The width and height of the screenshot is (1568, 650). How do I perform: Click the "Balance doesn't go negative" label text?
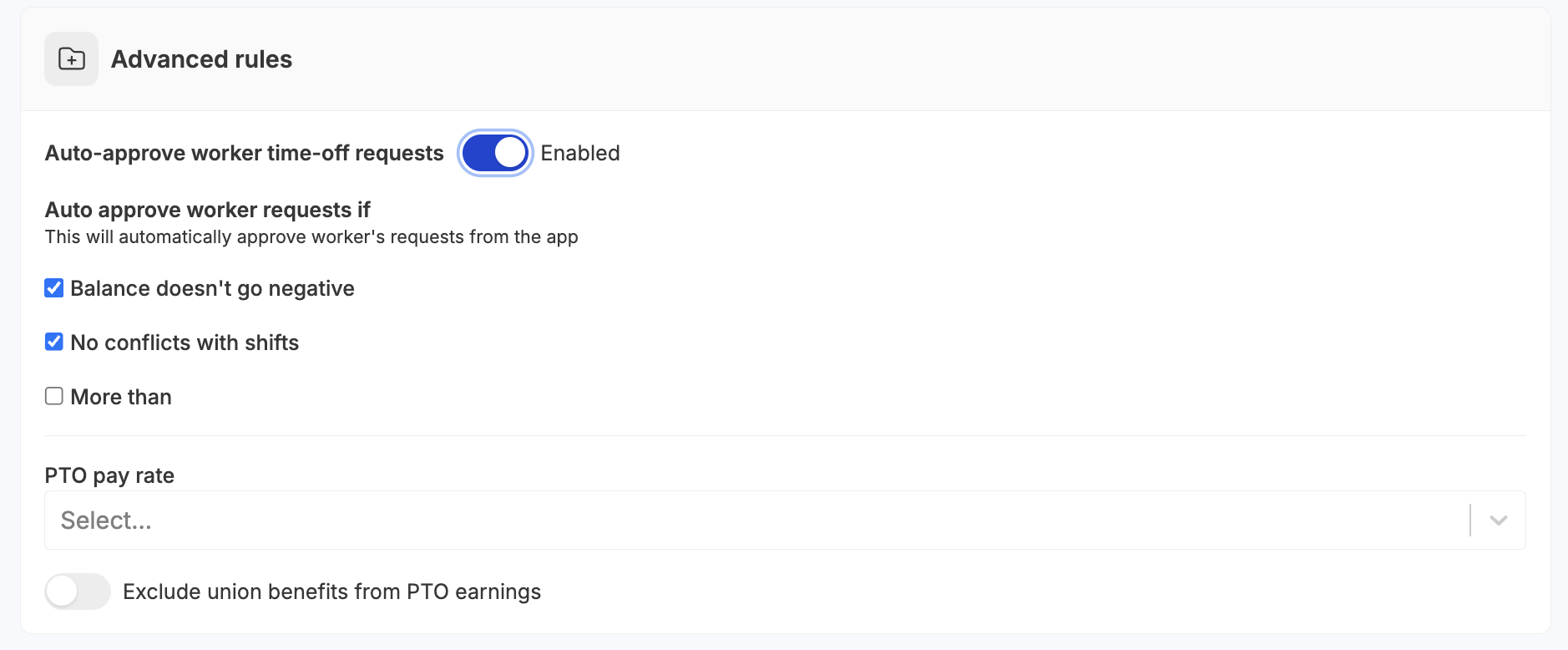212,288
